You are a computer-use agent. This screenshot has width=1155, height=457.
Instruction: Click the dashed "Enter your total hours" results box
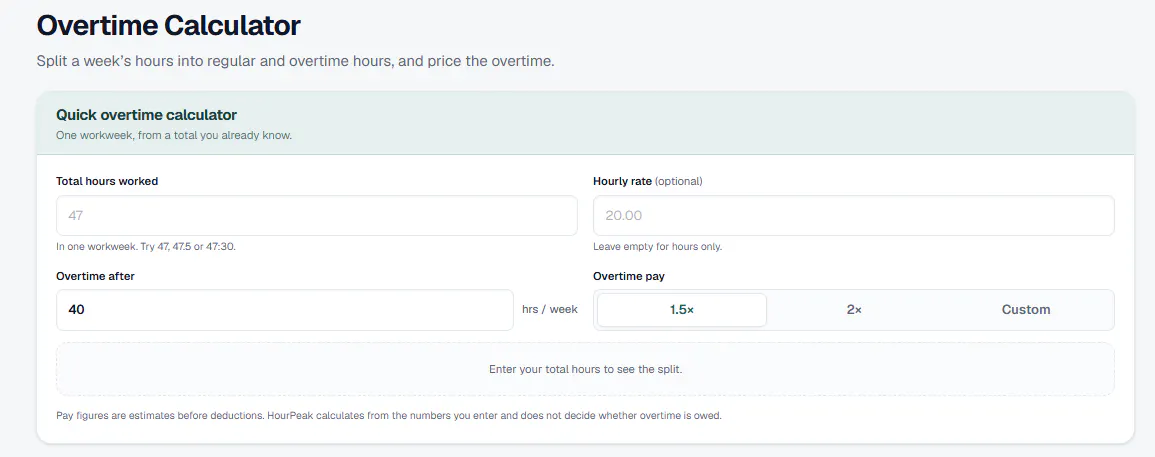(585, 369)
